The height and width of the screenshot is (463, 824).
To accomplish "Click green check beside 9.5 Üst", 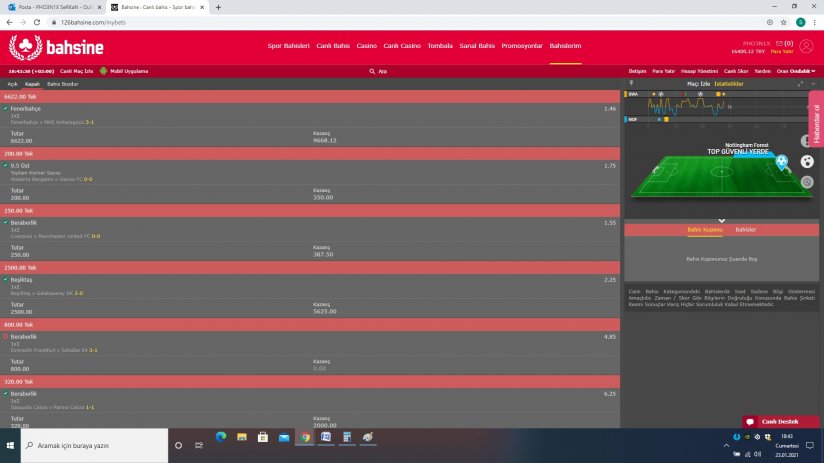I will coord(6,165).
